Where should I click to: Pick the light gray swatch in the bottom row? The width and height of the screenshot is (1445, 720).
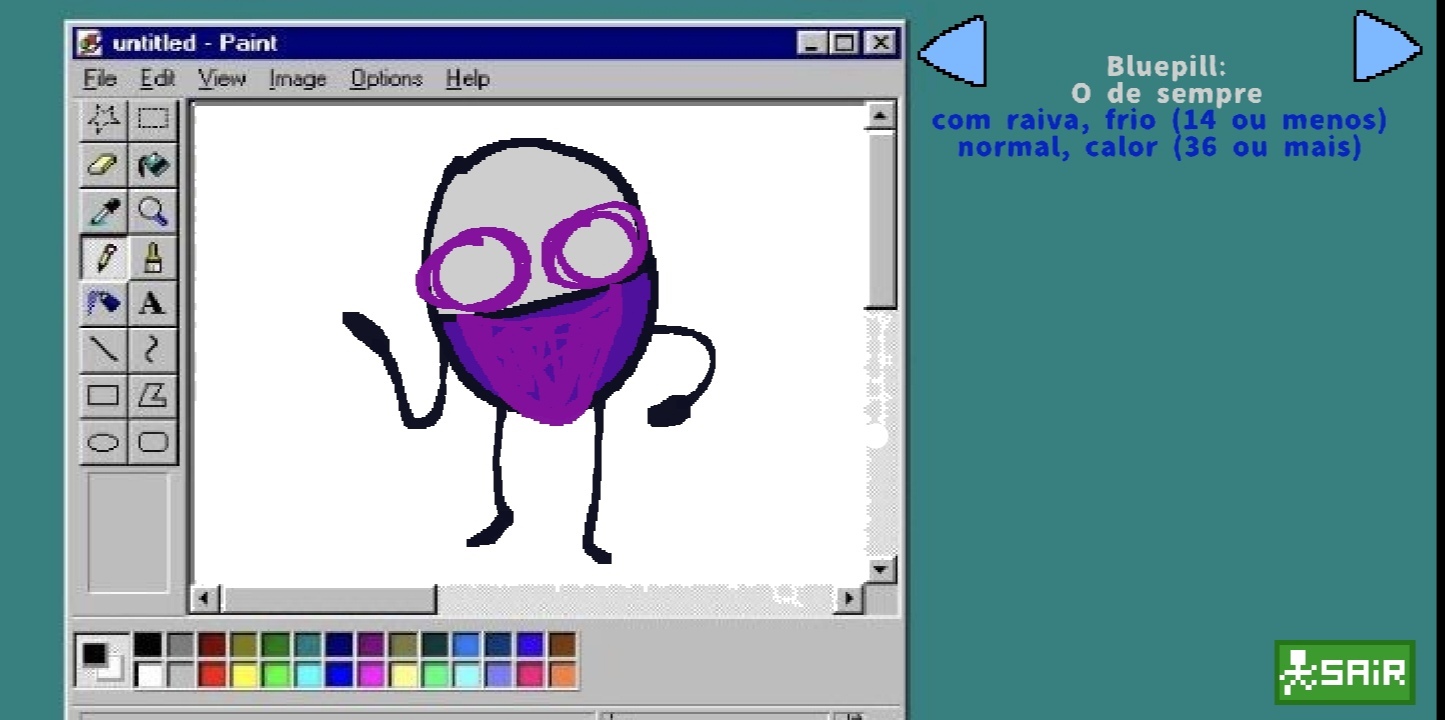pyautogui.click(x=179, y=675)
